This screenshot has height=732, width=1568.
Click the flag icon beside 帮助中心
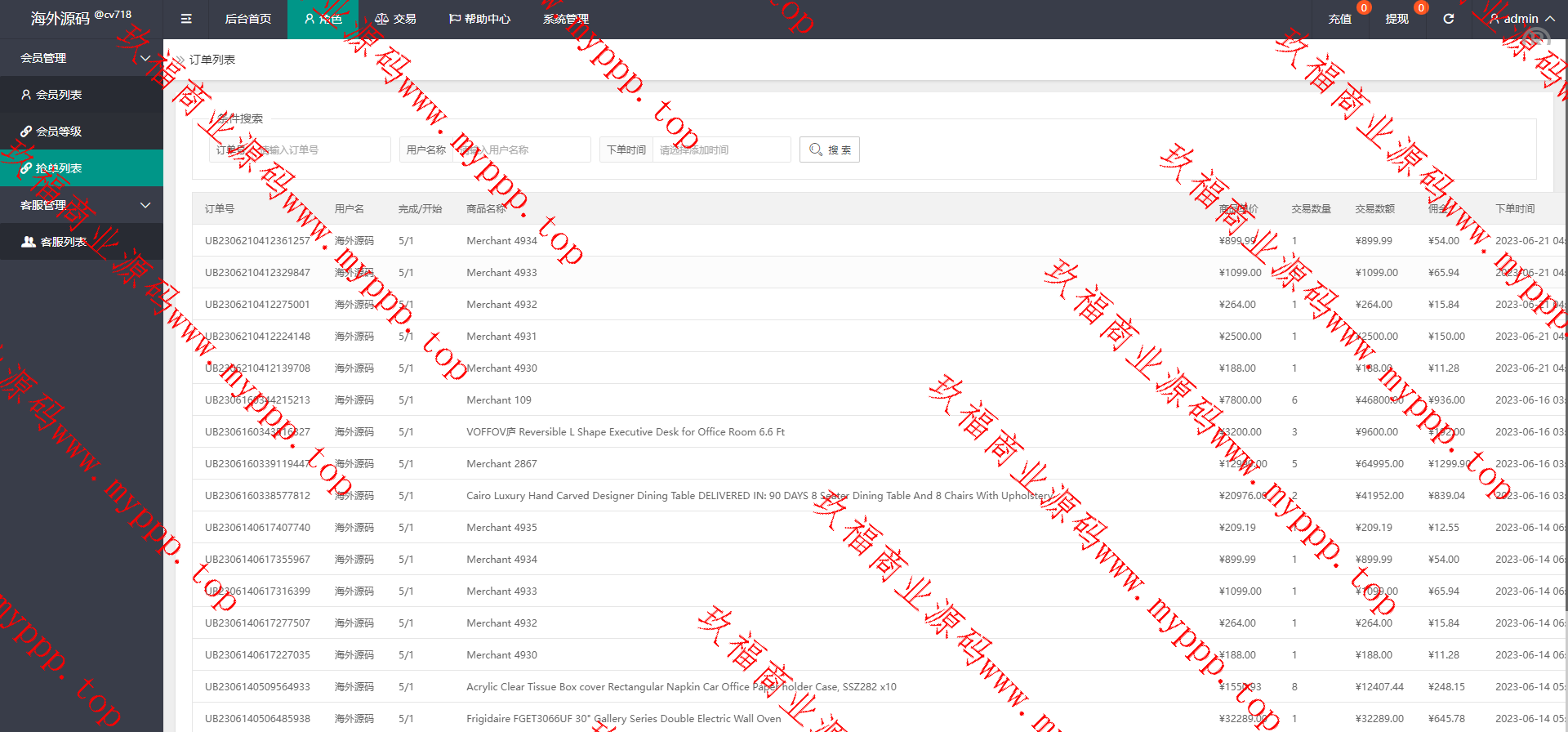455,19
